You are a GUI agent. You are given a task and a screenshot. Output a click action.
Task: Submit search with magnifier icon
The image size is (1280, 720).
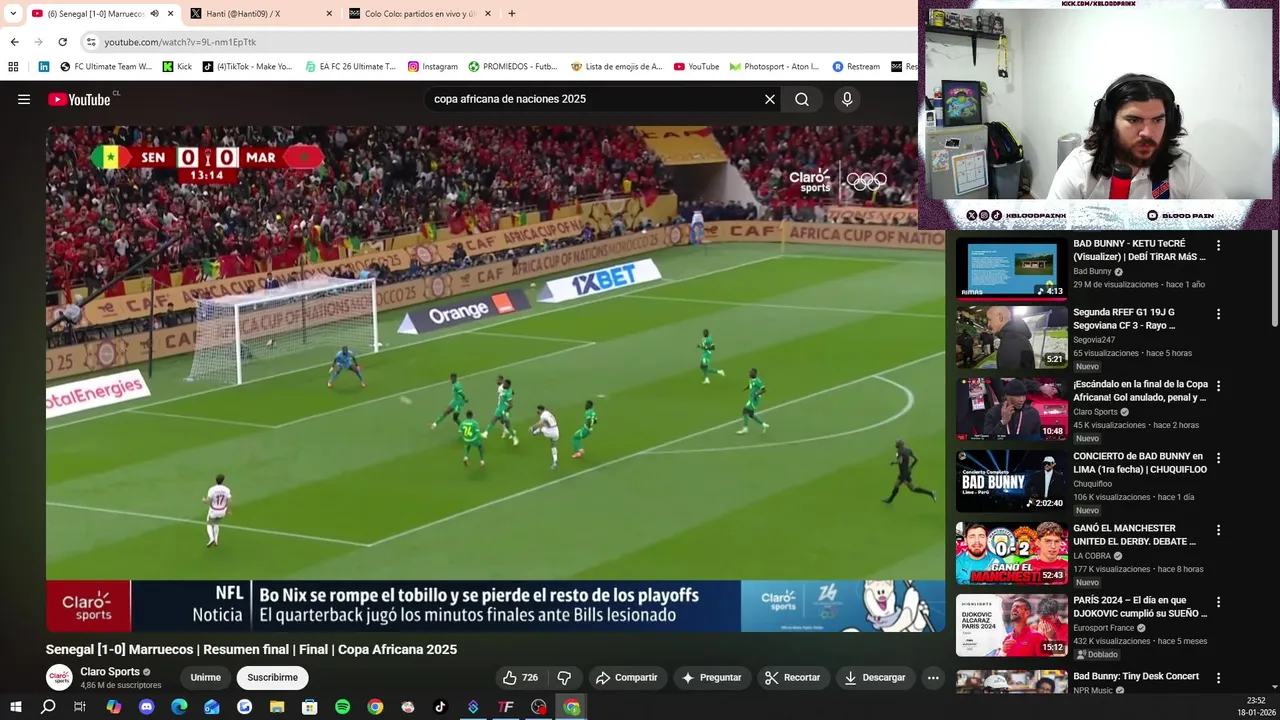tap(802, 99)
